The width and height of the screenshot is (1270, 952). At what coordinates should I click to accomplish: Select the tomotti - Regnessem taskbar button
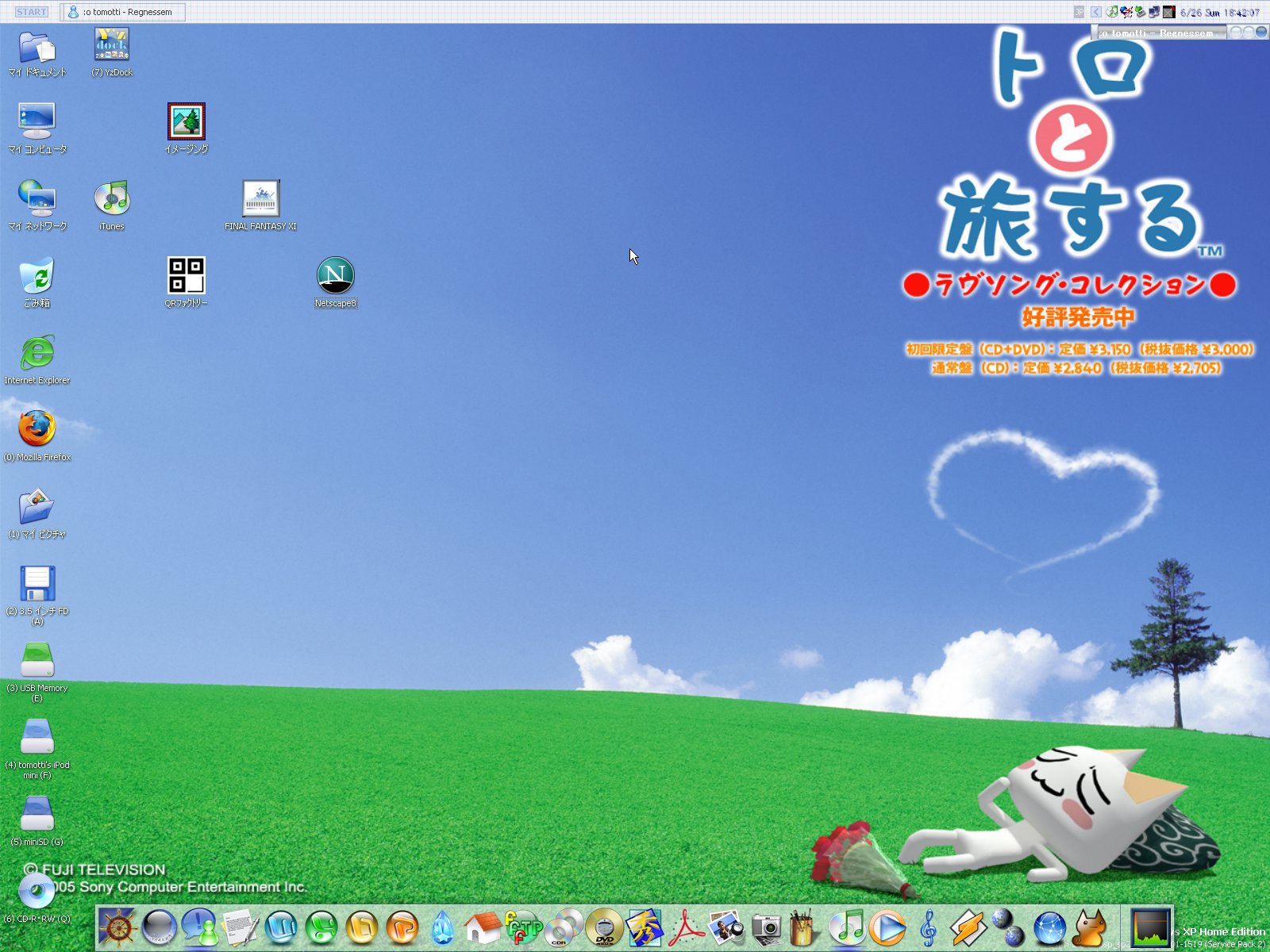click(123, 12)
